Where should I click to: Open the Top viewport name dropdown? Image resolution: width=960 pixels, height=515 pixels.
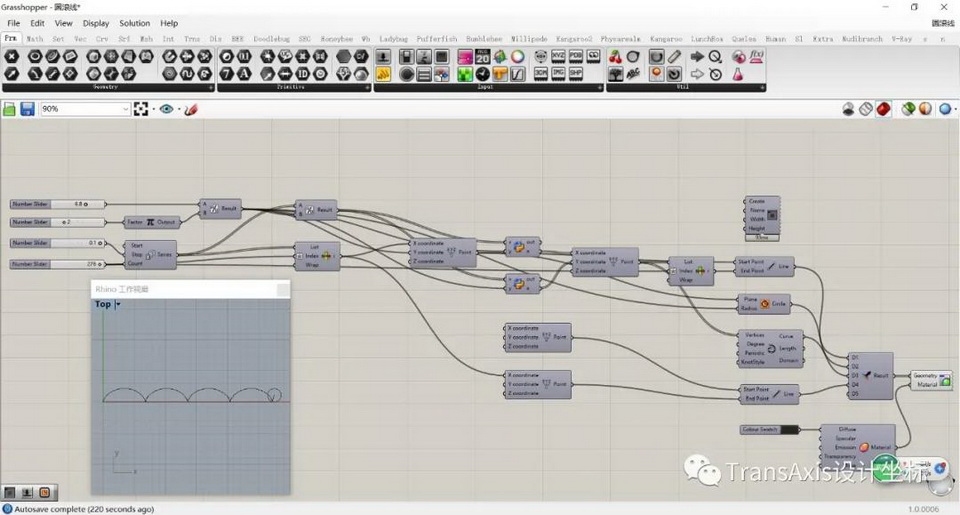pyautogui.click(x=117, y=305)
